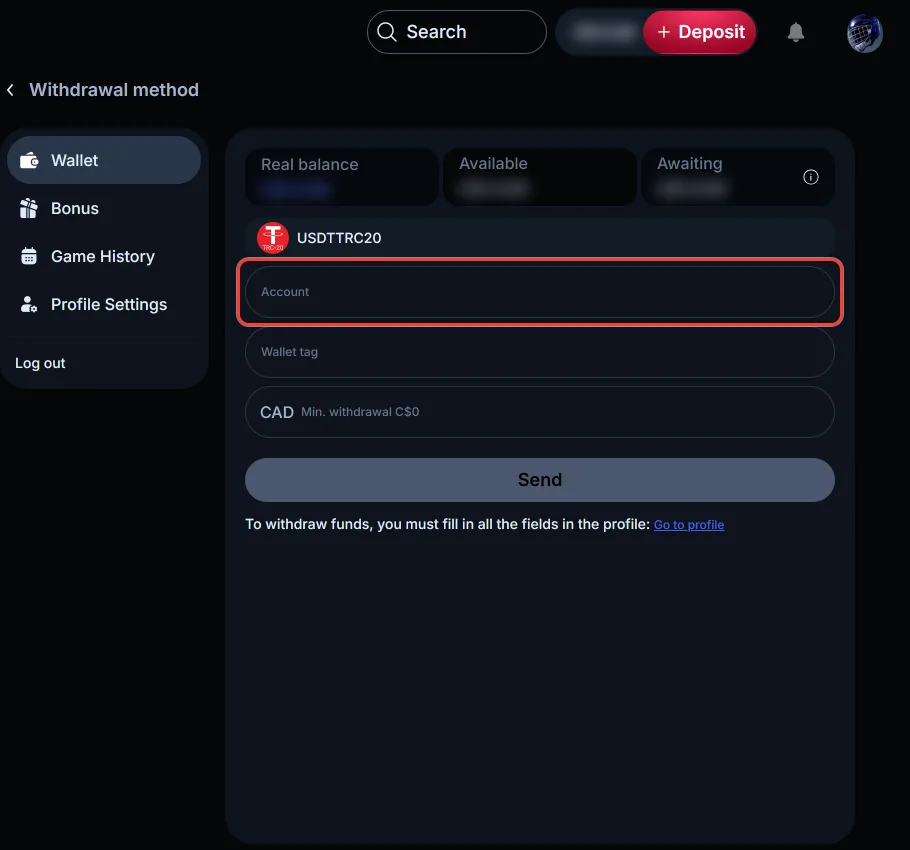Click the CAD withdrawal amount field
This screenshot has width=910, height=850.
[540, 412]
